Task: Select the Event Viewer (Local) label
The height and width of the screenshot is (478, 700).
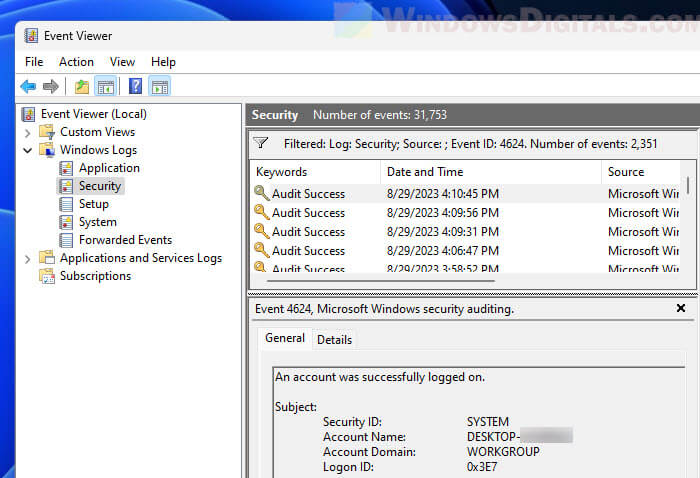Action: [x=94, y=114]
